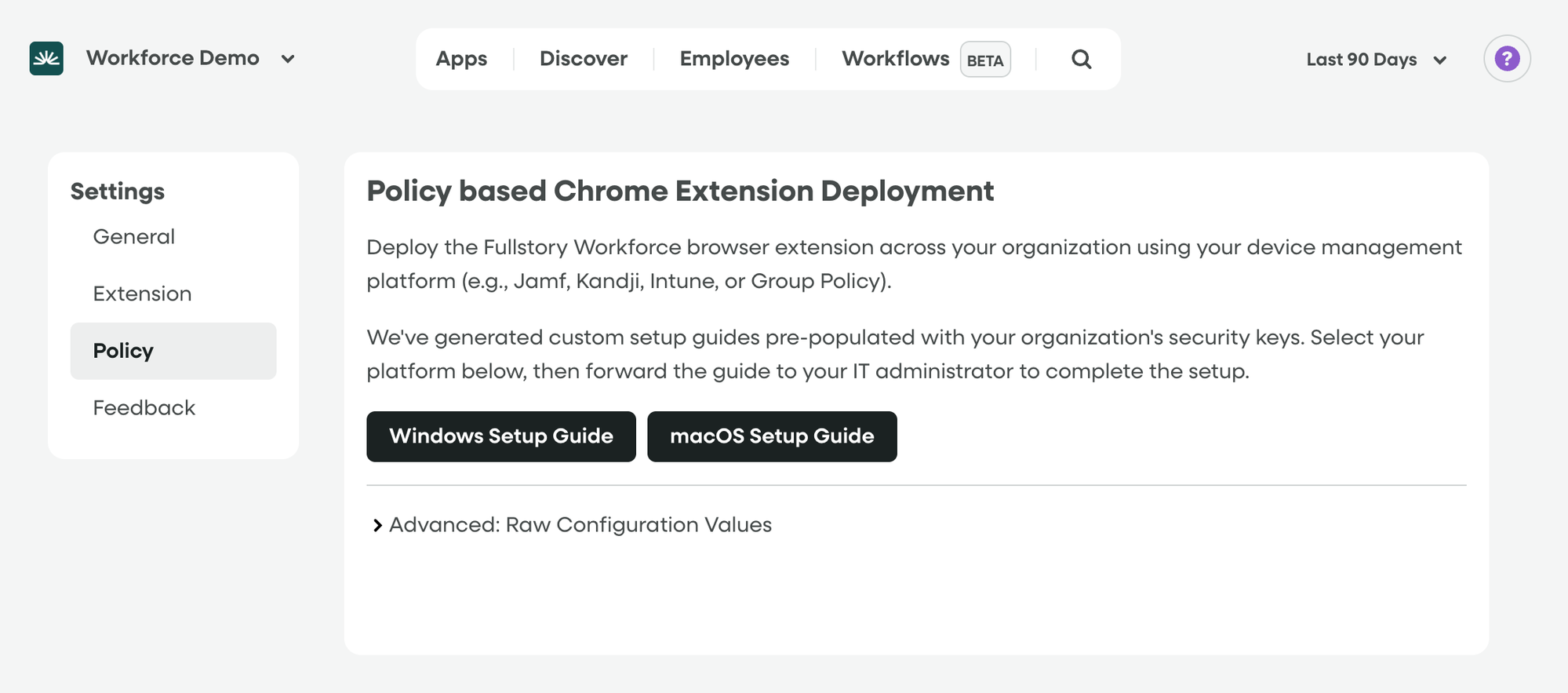Click the Fullstory Workforce logo icon
This screenshot has width=1568, height=693.
46,59
